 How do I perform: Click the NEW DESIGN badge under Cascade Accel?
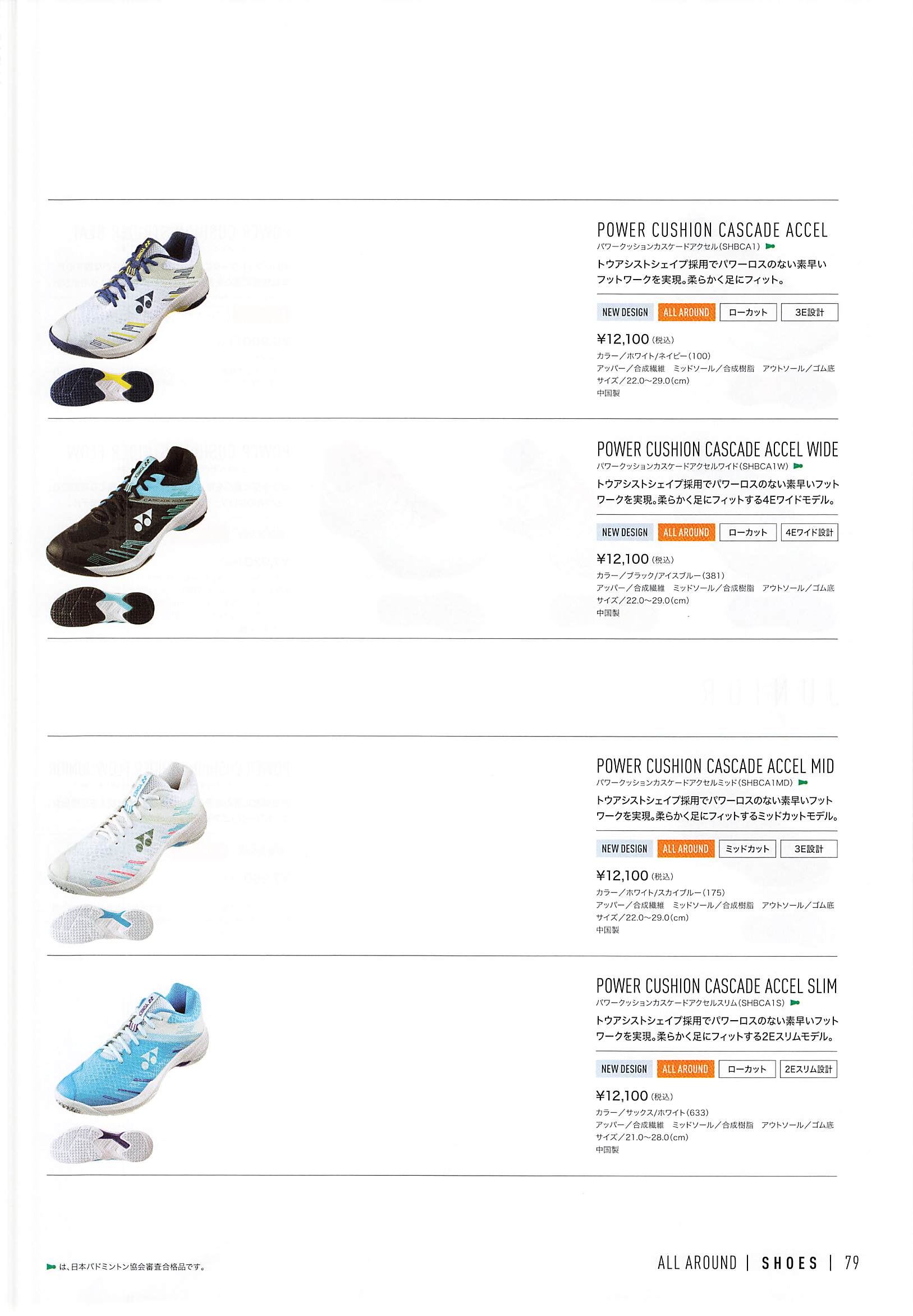(625, 312)
